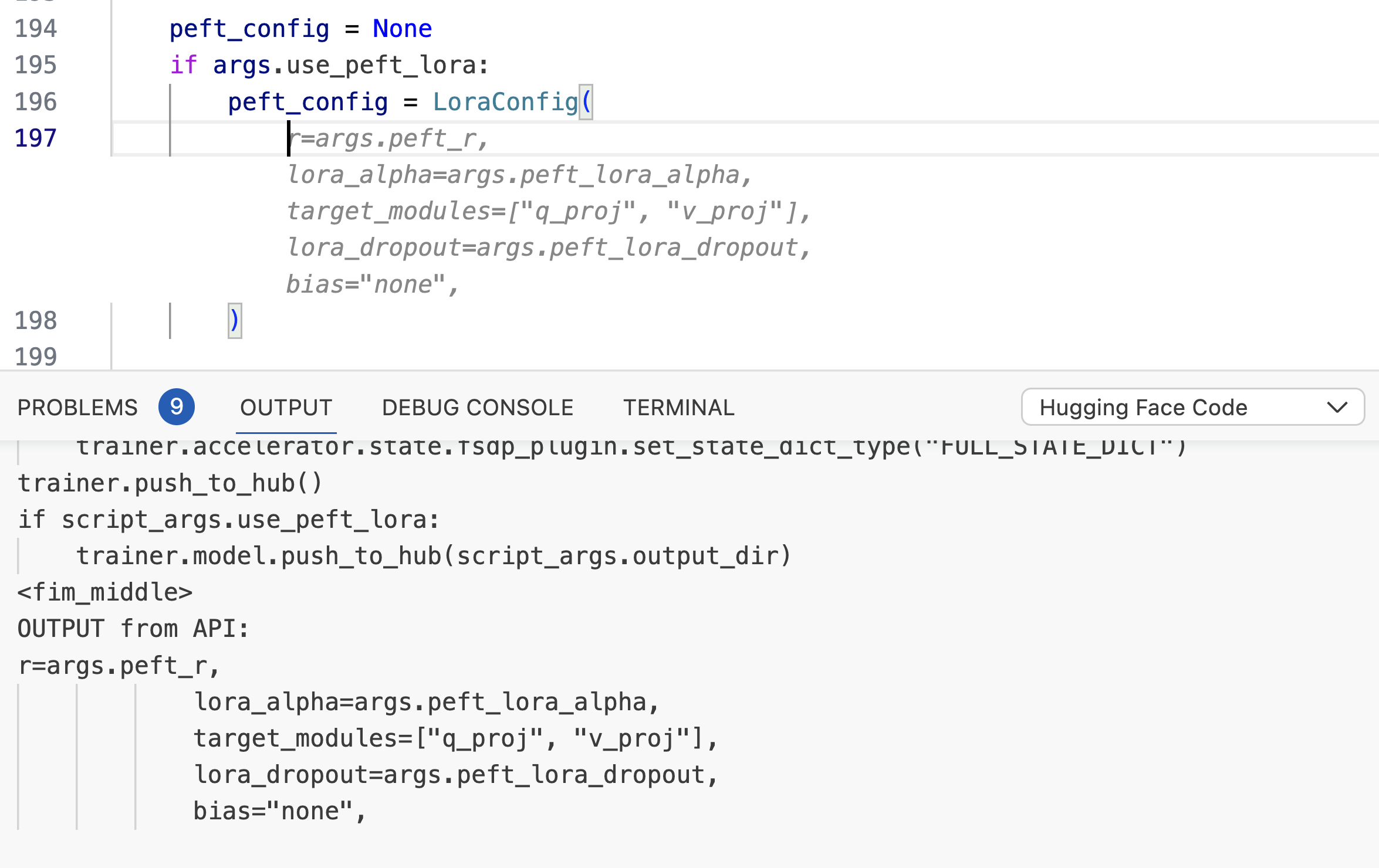
Task: Click trainer.push_to_hub() in output panel
Action: click(x=169, y=482)
